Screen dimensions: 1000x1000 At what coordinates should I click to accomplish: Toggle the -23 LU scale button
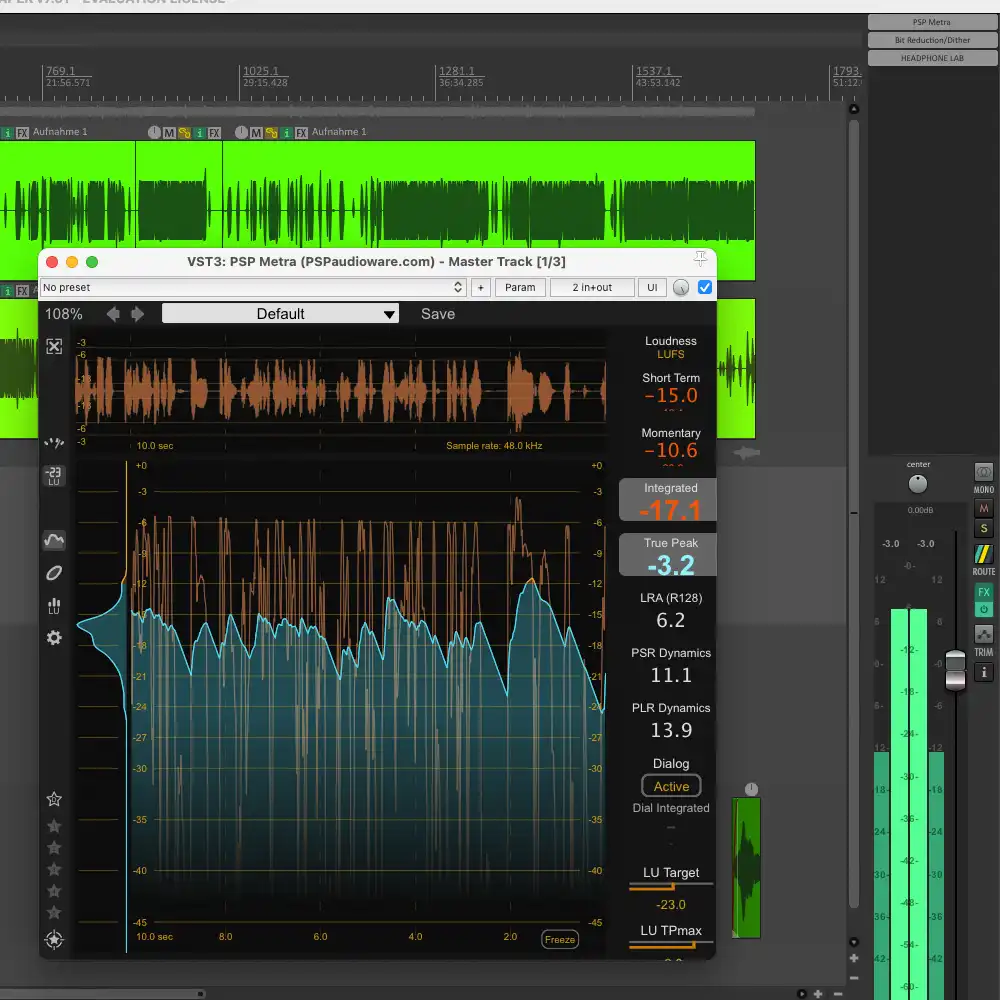(54, 476)
